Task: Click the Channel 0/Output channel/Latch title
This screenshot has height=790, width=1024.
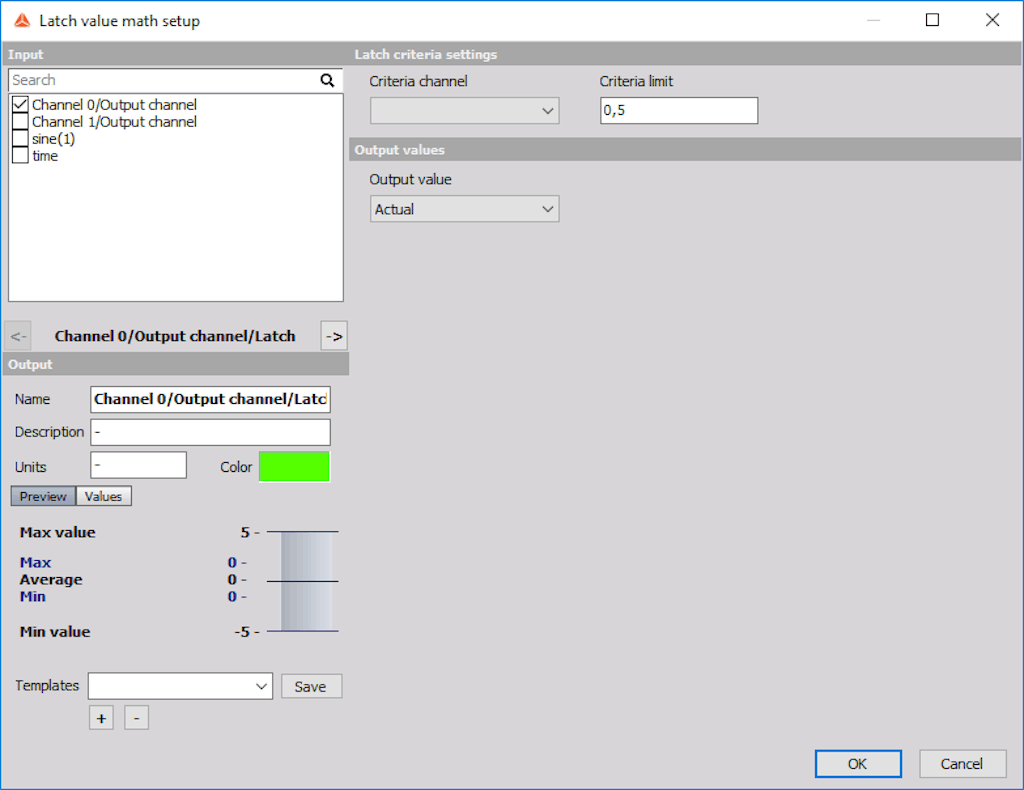Action: pyautogui.click(x=175, y=336)
